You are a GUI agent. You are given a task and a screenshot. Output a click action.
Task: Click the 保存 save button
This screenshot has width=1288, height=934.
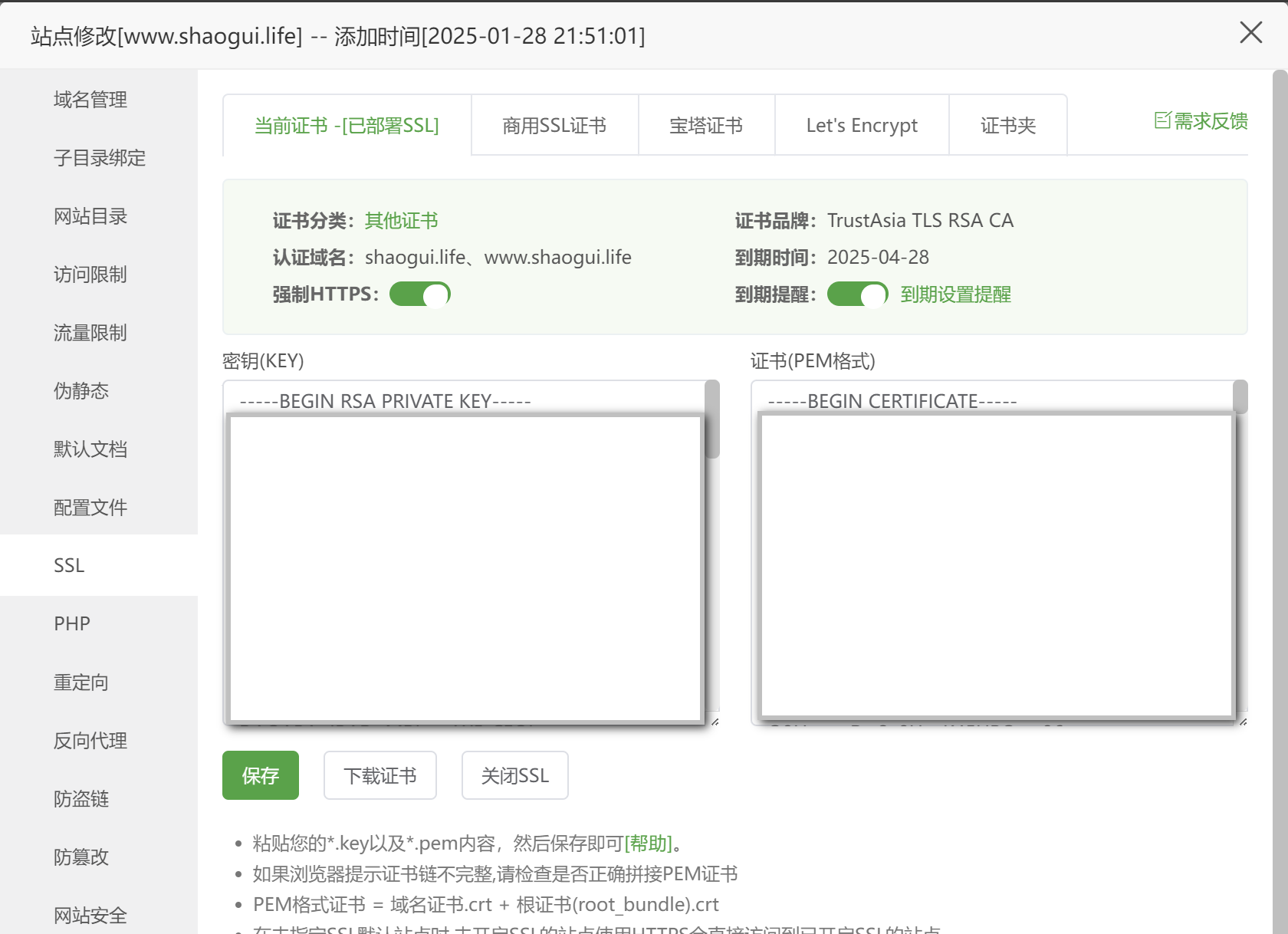tap(260, 775)
